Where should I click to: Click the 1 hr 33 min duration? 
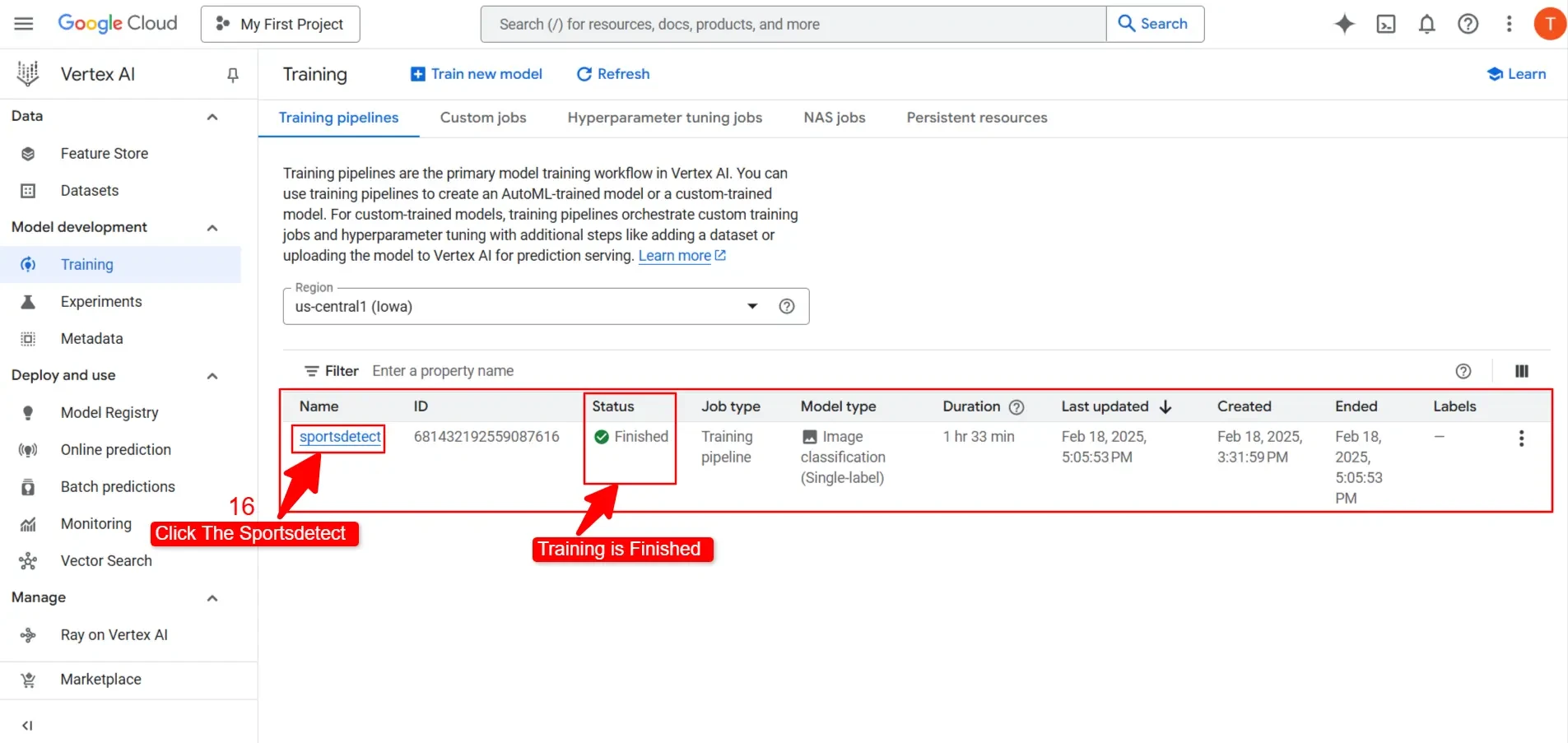[x=979, y=437]
